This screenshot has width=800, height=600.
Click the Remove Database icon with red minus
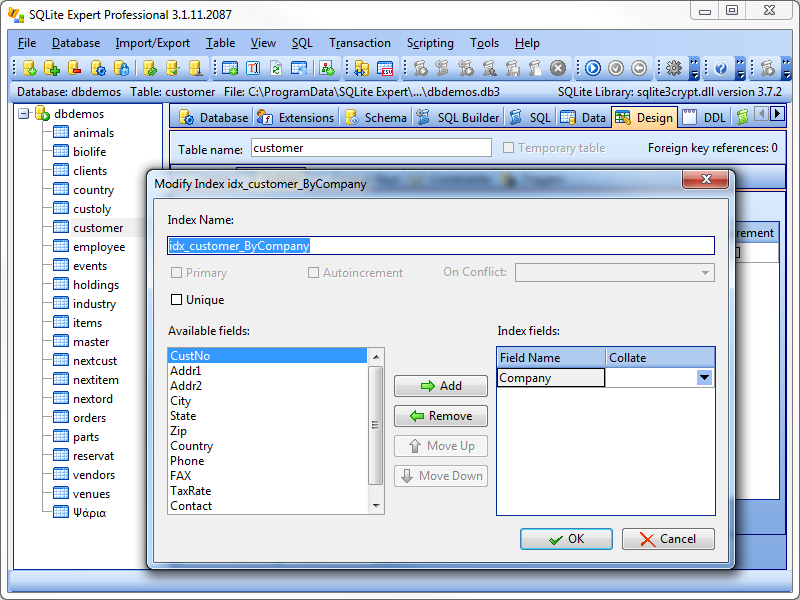pyautogui.click(x=74, y=68)
